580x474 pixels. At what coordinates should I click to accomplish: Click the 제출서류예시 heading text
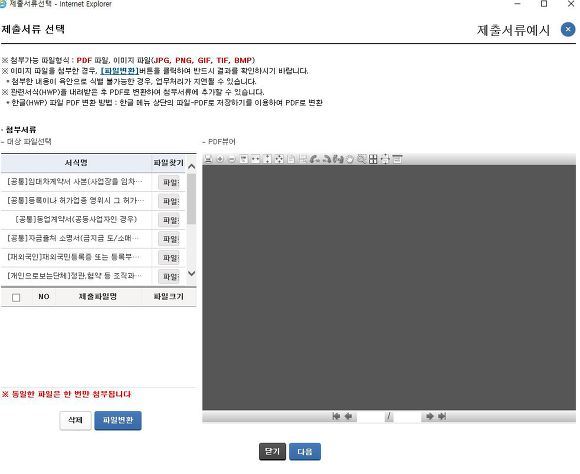(x=513, y=30)
